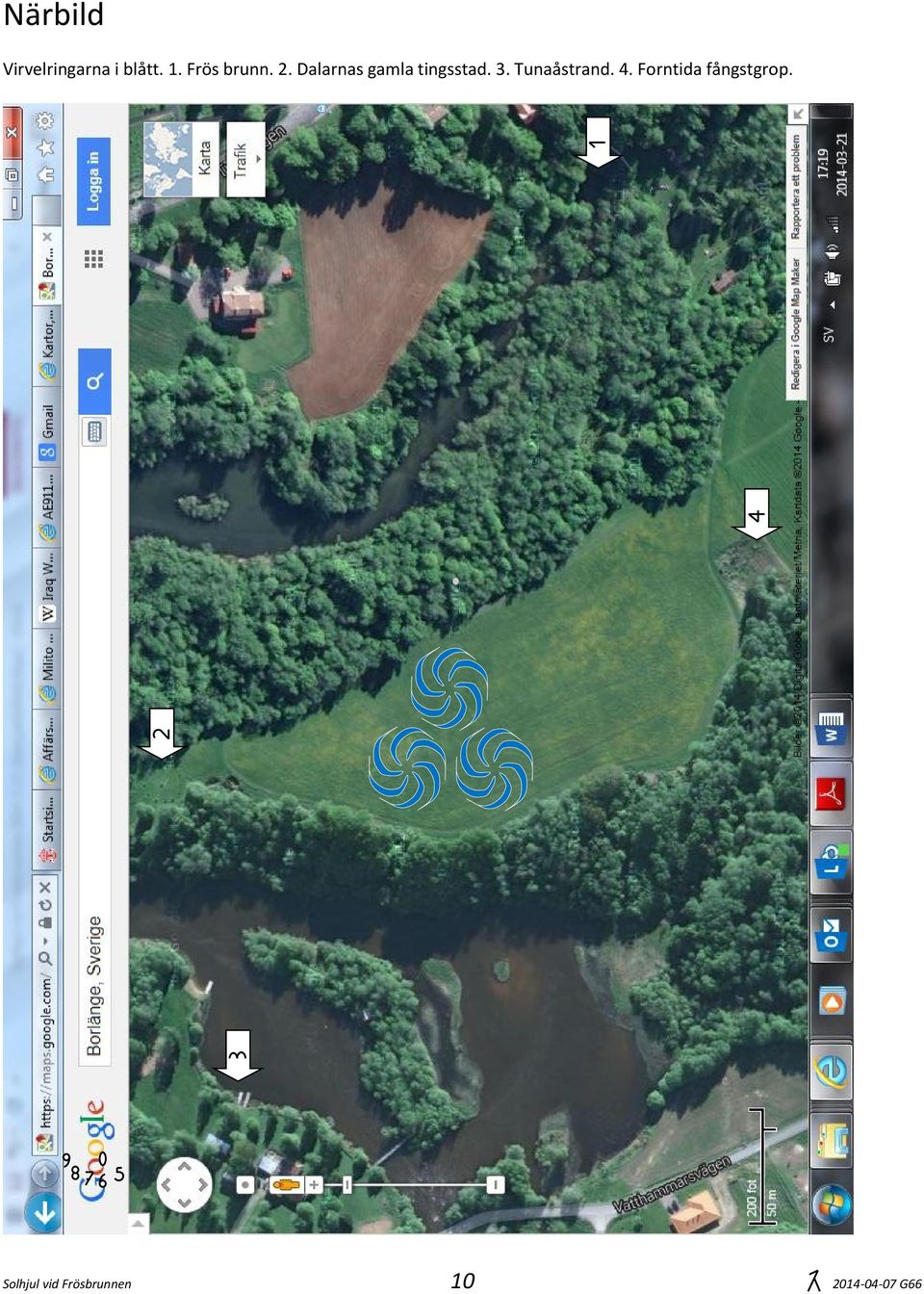
Task: Collapse the map footer with the corner arrow
Action: coord(798,115)
